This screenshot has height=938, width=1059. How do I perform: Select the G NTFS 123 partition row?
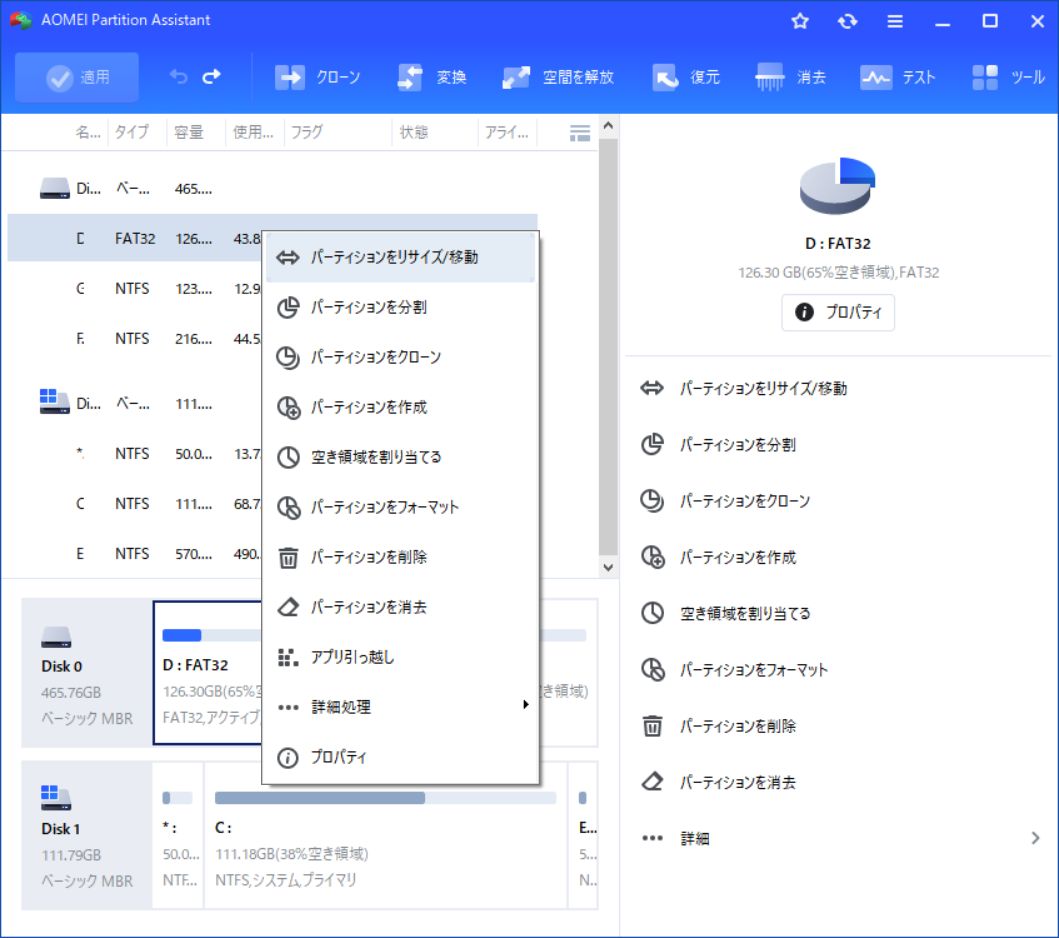point(135,288)
